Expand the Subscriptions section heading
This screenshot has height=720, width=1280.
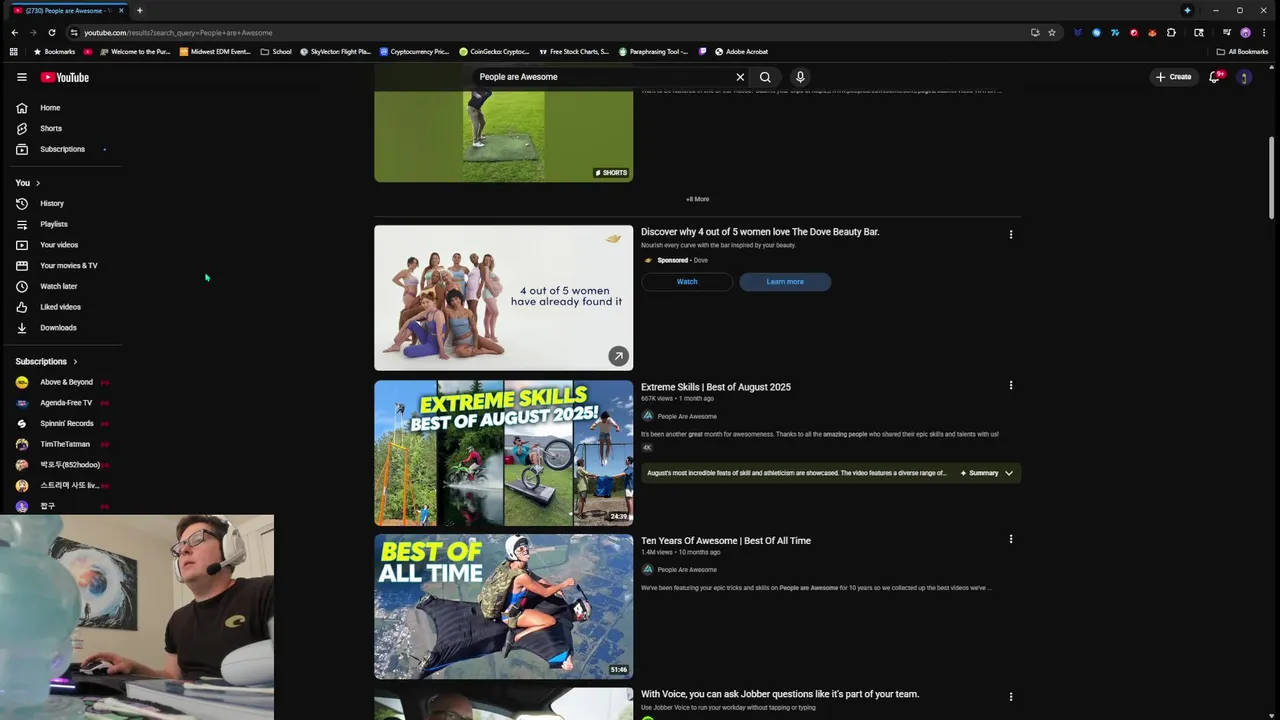click(46, 362)
